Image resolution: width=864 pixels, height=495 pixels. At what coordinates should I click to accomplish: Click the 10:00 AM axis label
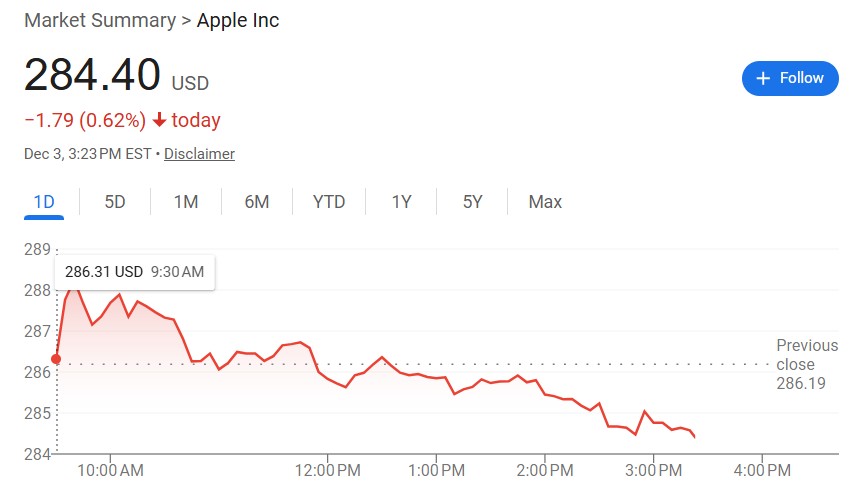click(110, 470)
